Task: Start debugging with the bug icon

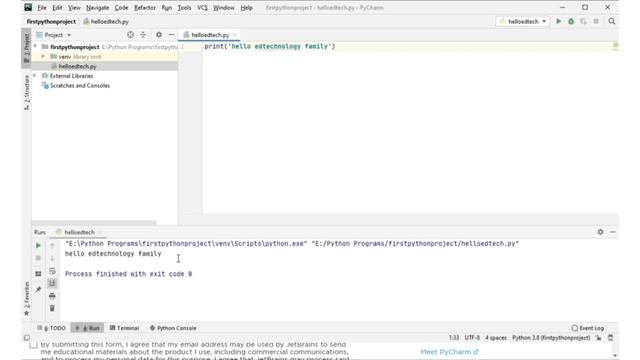Action: 571,21
